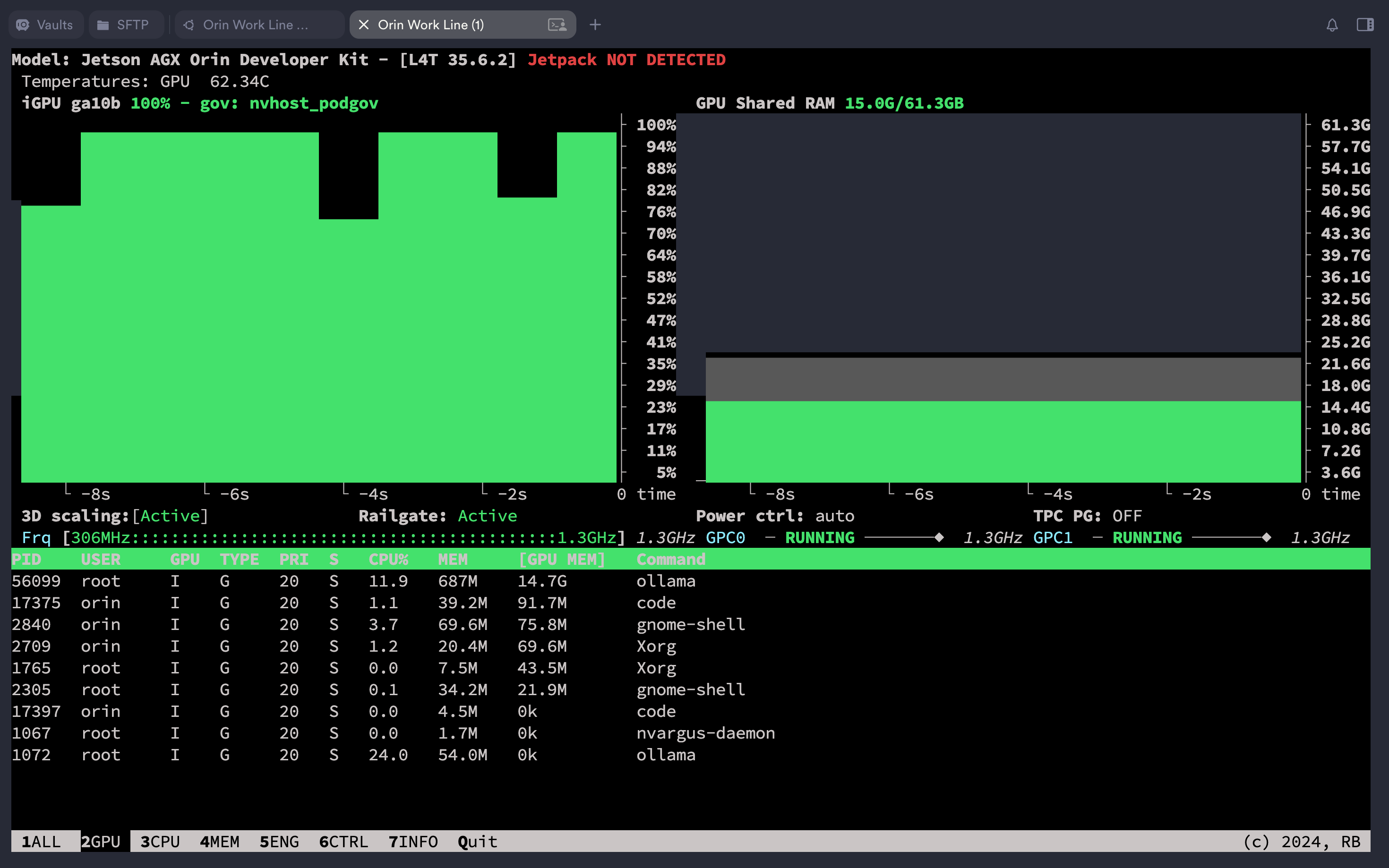Viewport: 1389px width, 868px height.
Task: Select the 6CTRL page in jtop
Action: [343, 842]
